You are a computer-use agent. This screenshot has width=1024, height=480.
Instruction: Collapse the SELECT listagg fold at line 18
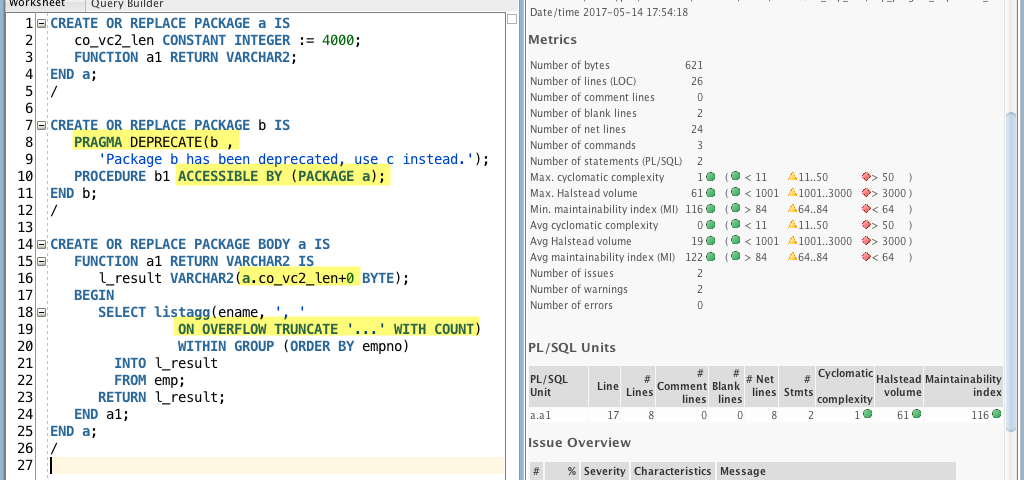pos(42,312)
